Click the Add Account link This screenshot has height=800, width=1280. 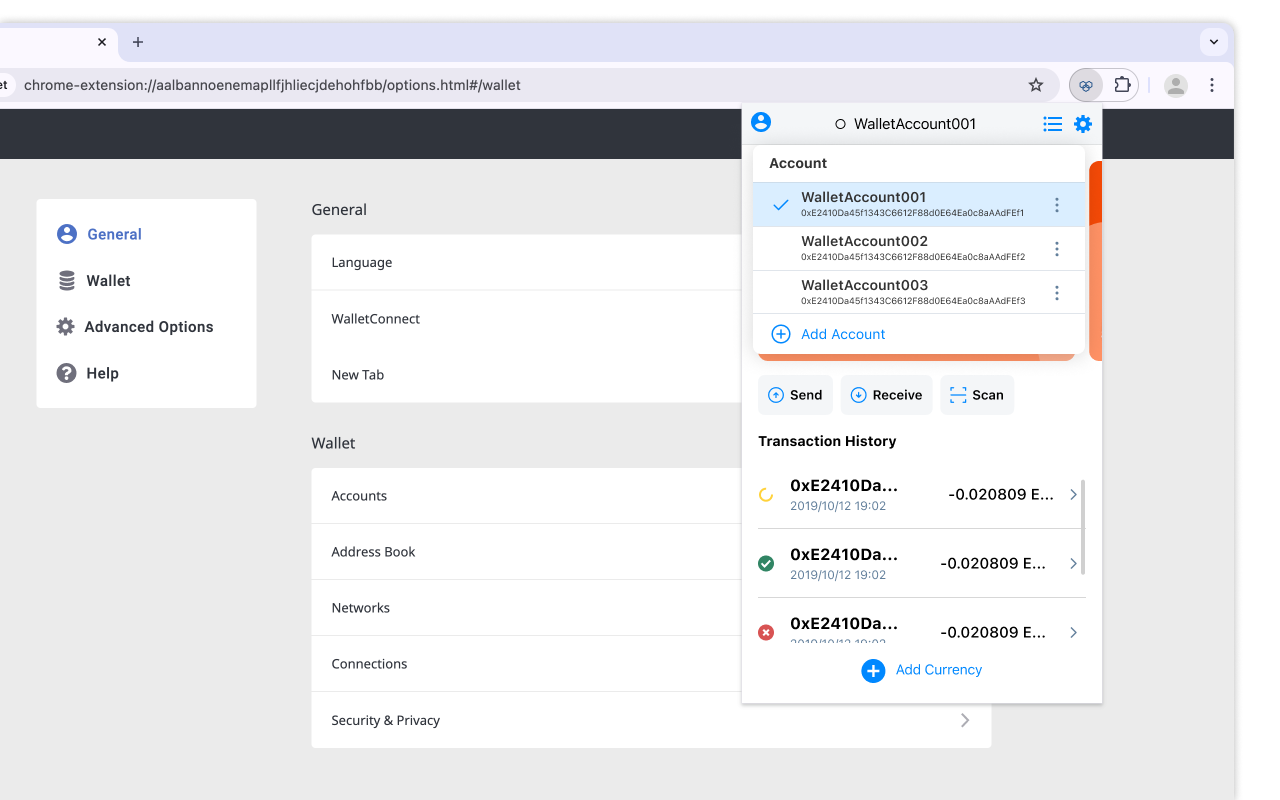843,334
